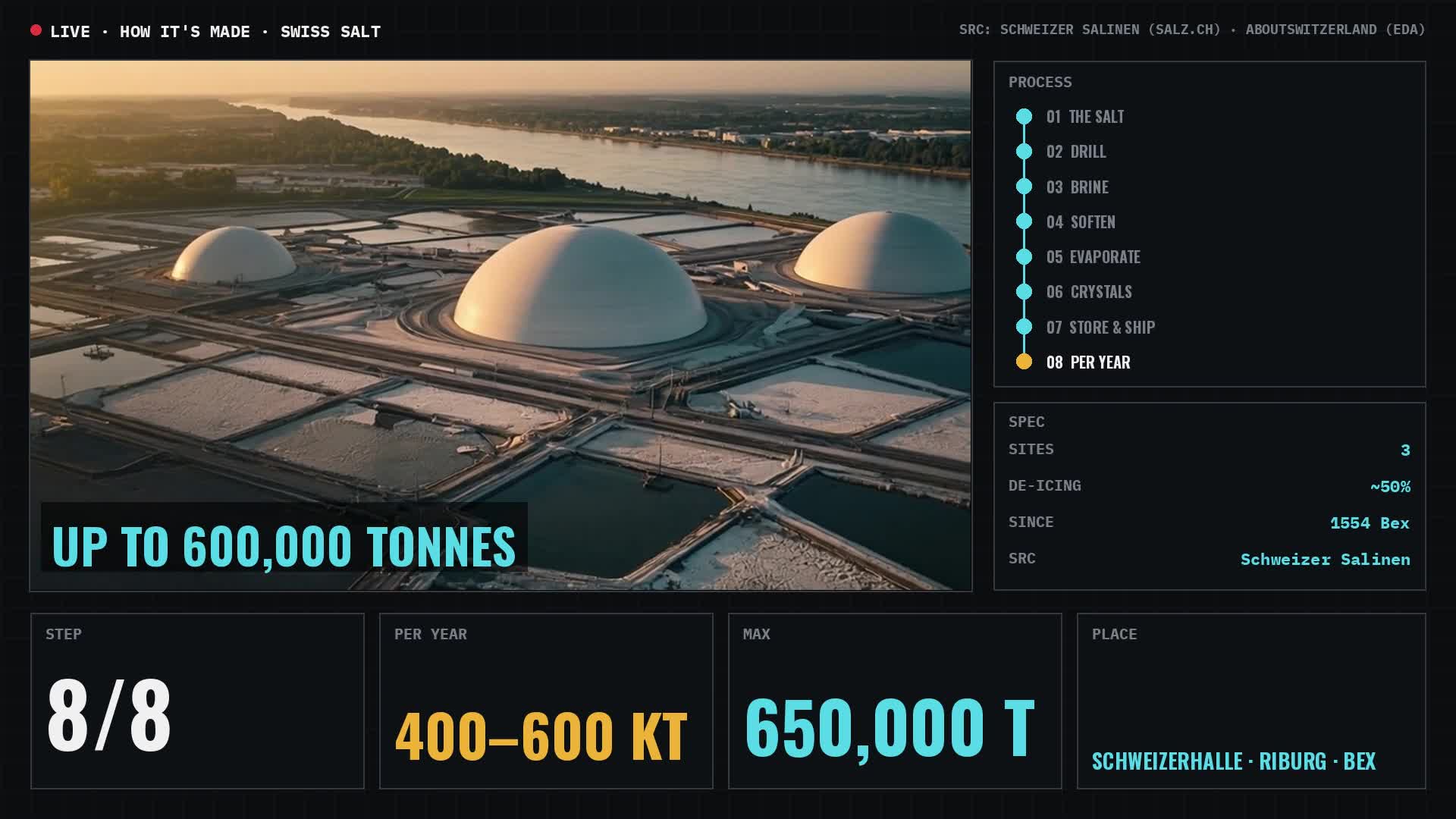Click the '400–600 KT' per year figure
This screenshot has width=1456, height=819.
pos(541,736)
